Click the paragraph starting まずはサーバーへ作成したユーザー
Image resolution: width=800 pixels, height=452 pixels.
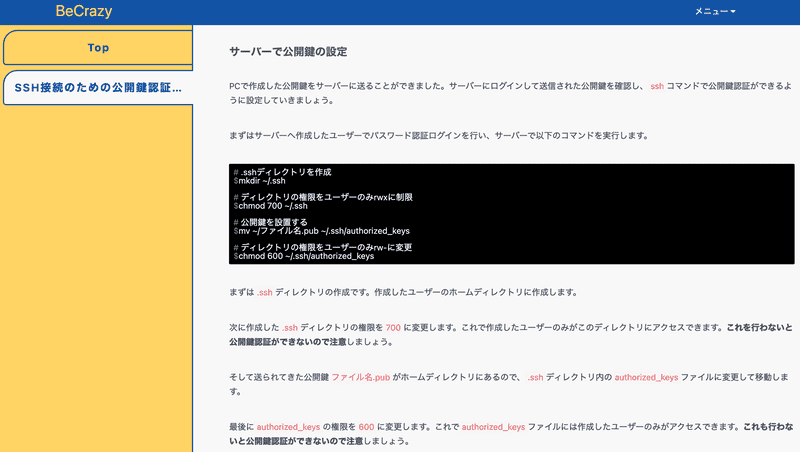pyautogui.click(x=439, y=136)
